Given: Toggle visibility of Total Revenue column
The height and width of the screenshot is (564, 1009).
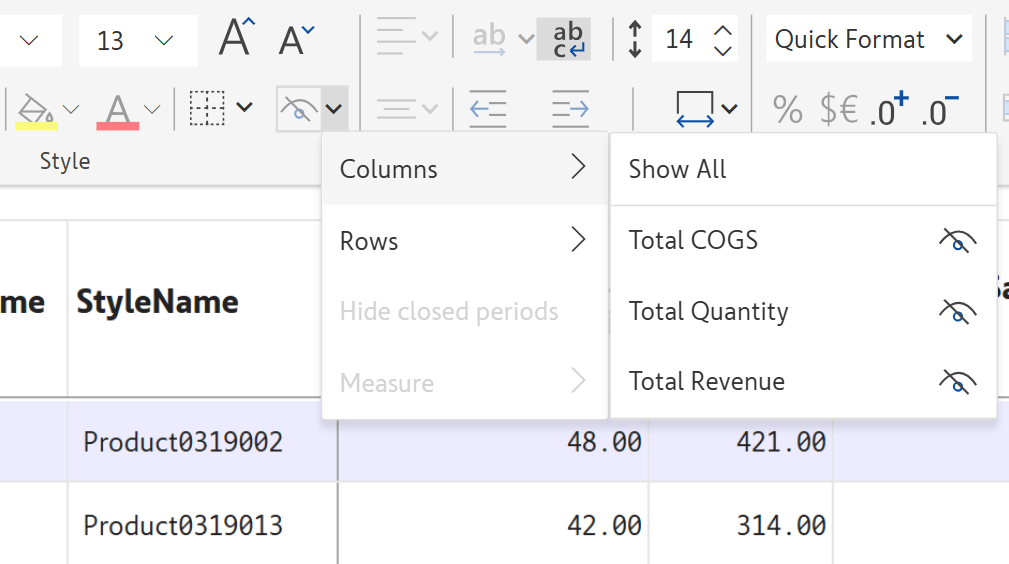Looking at the screenshot, I should click(x=958, y=382).
